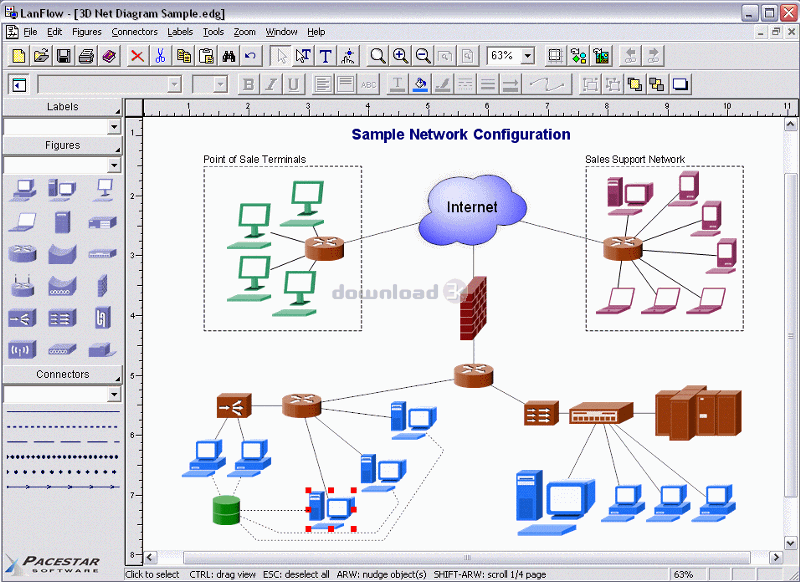Click the vertical scrollbar up arrow
Screen dimensions: 800x582
[x=790, y=124]
